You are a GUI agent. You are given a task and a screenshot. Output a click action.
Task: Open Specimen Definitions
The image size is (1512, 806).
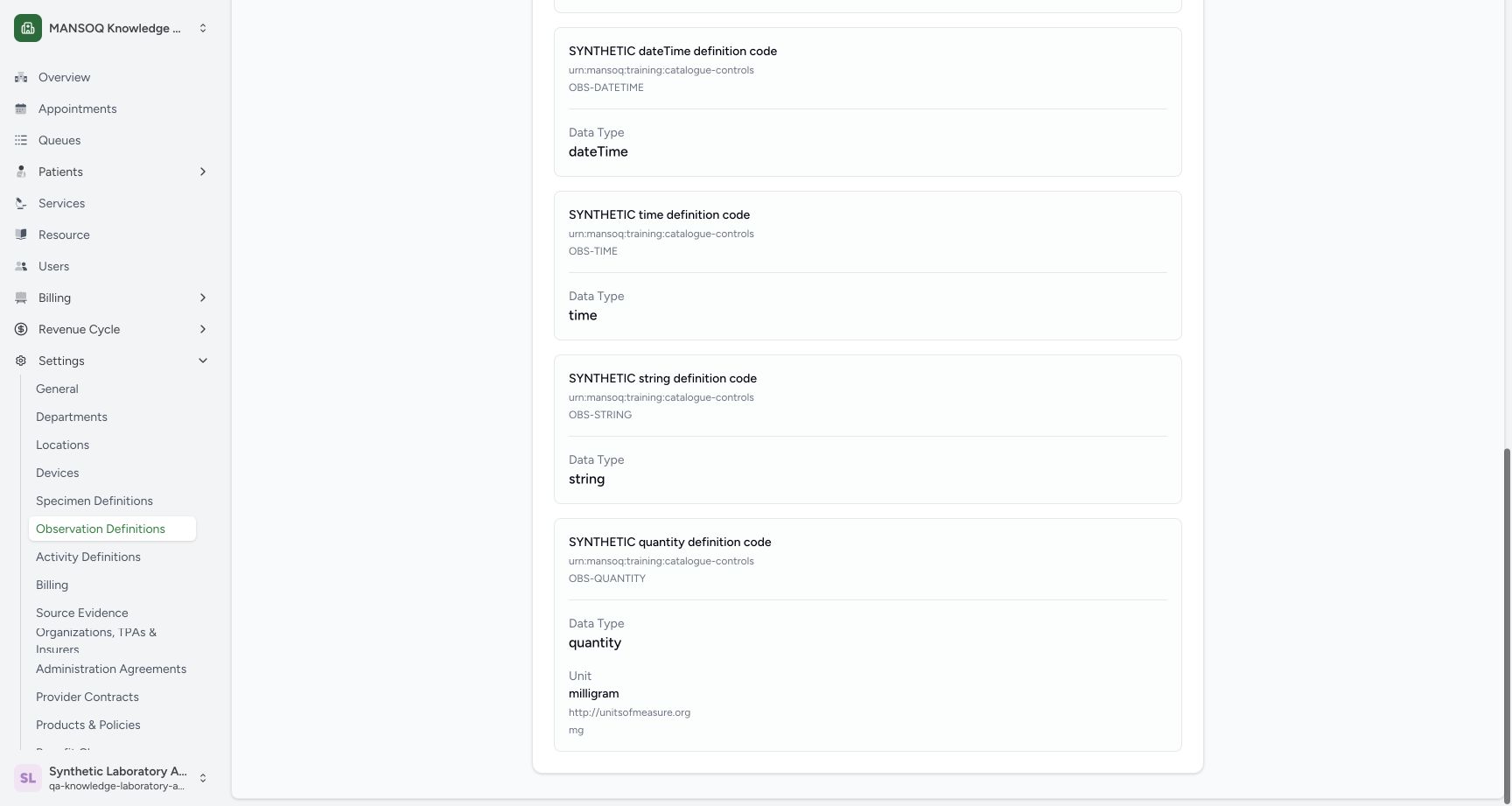coord(112,501)
